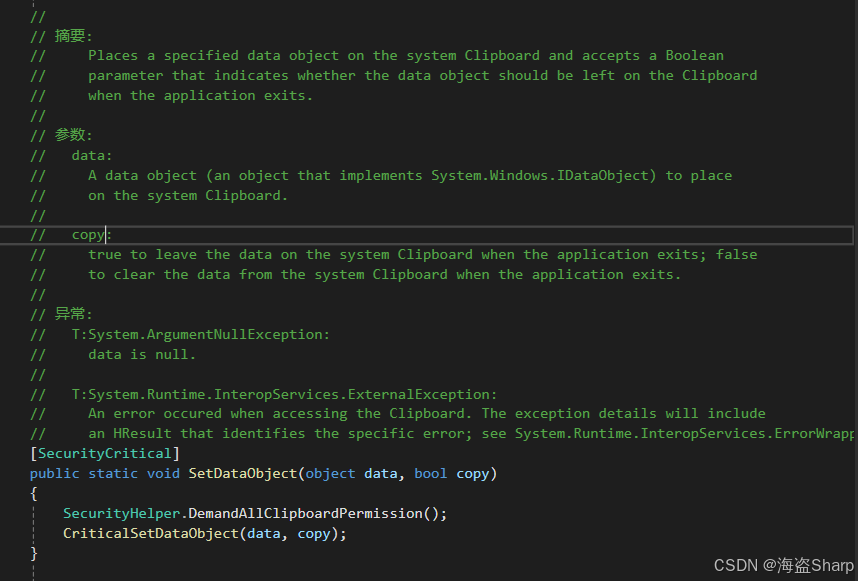The image size is (858, 581).
Task: Click the SecurityHelper identifier
Action: 120,513
